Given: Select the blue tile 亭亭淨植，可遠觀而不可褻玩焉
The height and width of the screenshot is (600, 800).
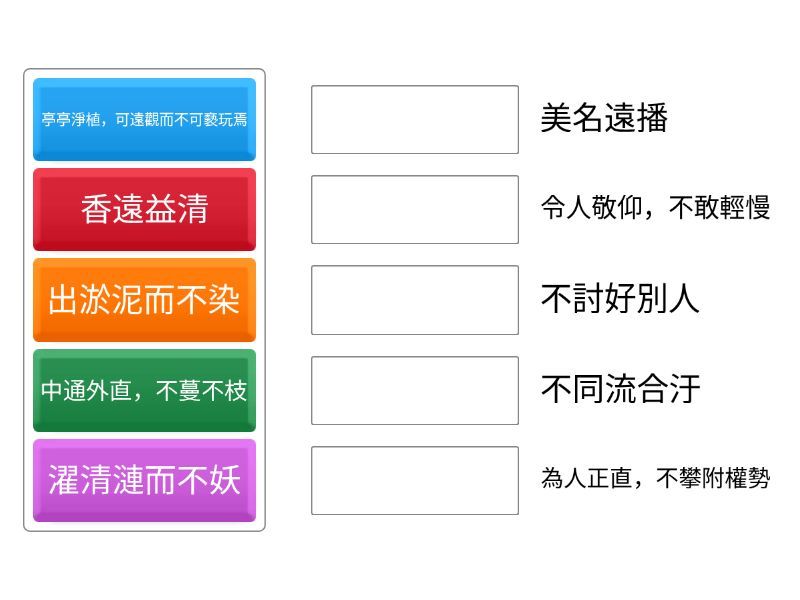Looking at the screenshot, I should [x=144, y=120].
